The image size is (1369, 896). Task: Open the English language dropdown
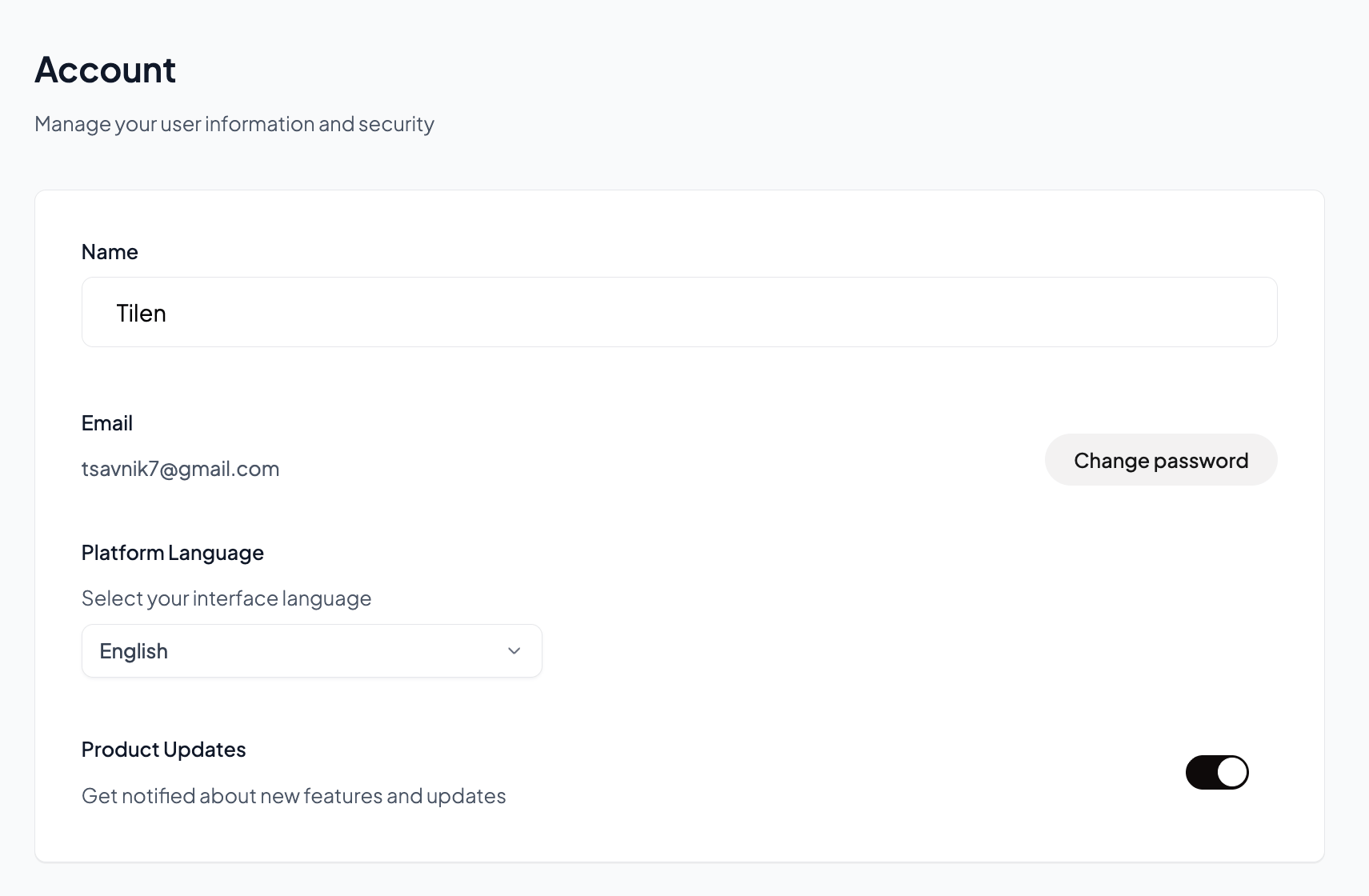[311, 651]
